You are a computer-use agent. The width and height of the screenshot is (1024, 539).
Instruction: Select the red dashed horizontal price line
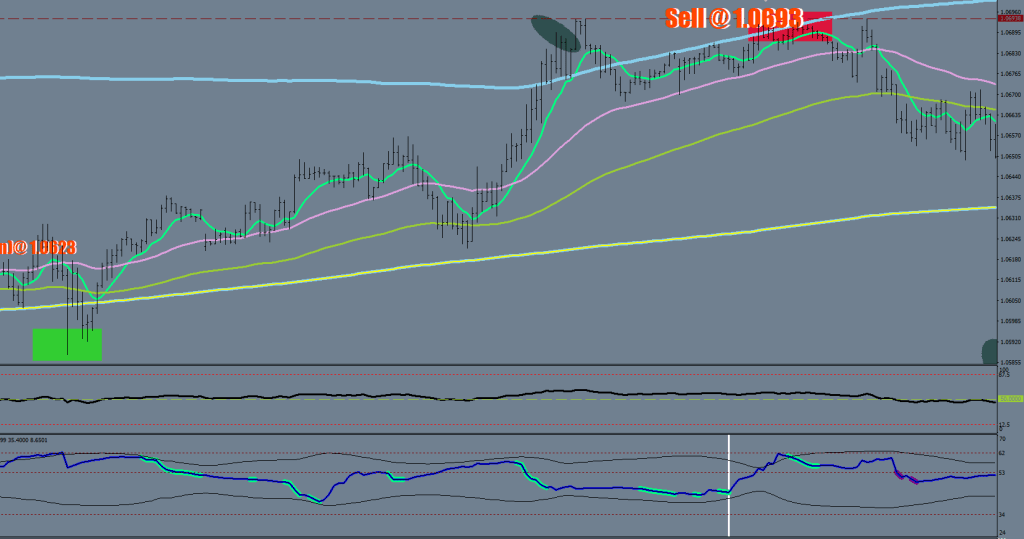(300, 19)
